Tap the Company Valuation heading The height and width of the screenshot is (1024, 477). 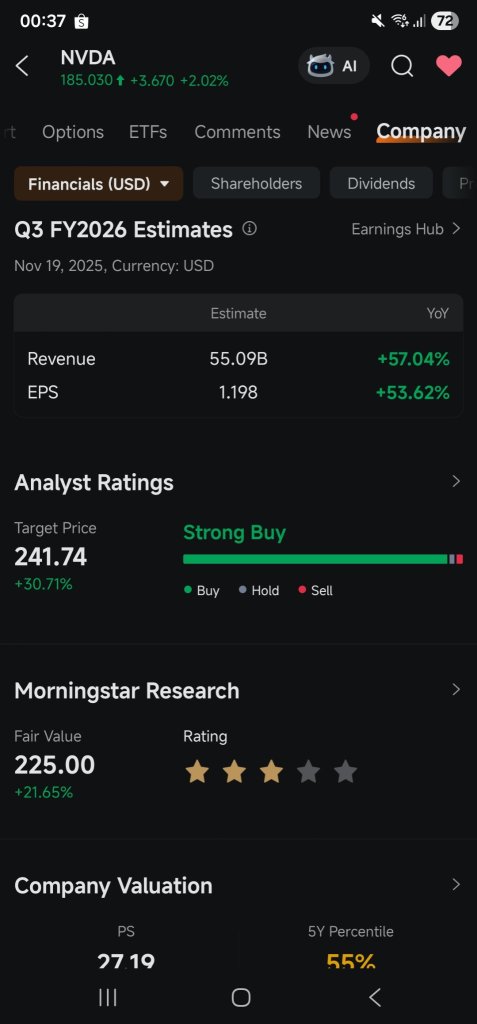[113, 886]
